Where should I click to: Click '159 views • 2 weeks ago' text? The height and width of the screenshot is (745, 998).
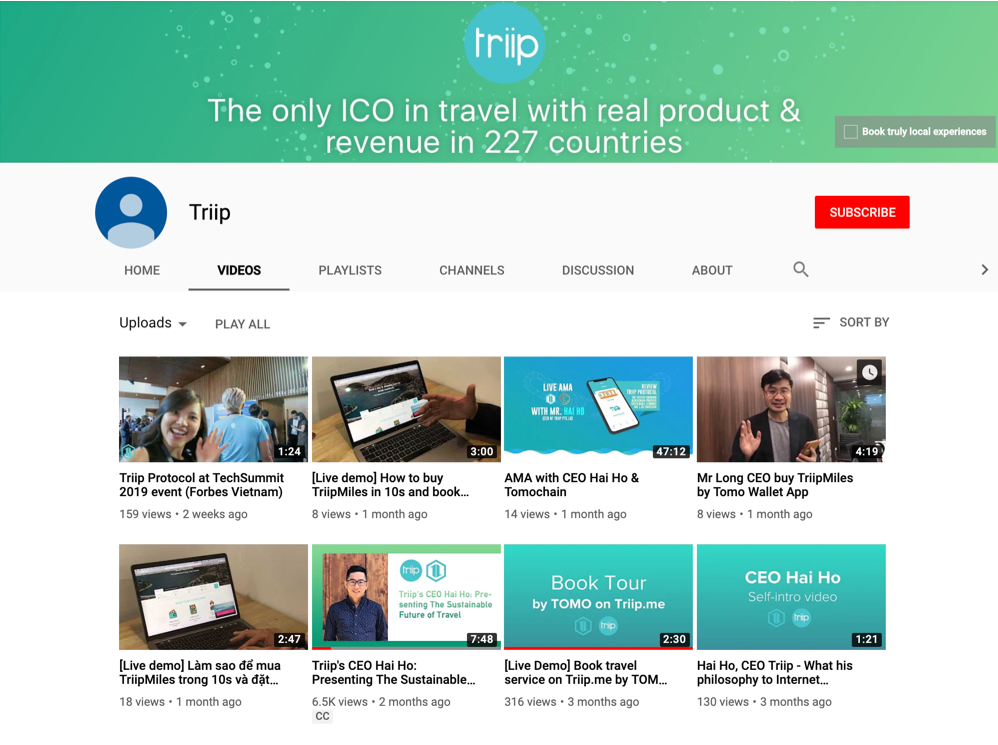(x=183, y=514)
